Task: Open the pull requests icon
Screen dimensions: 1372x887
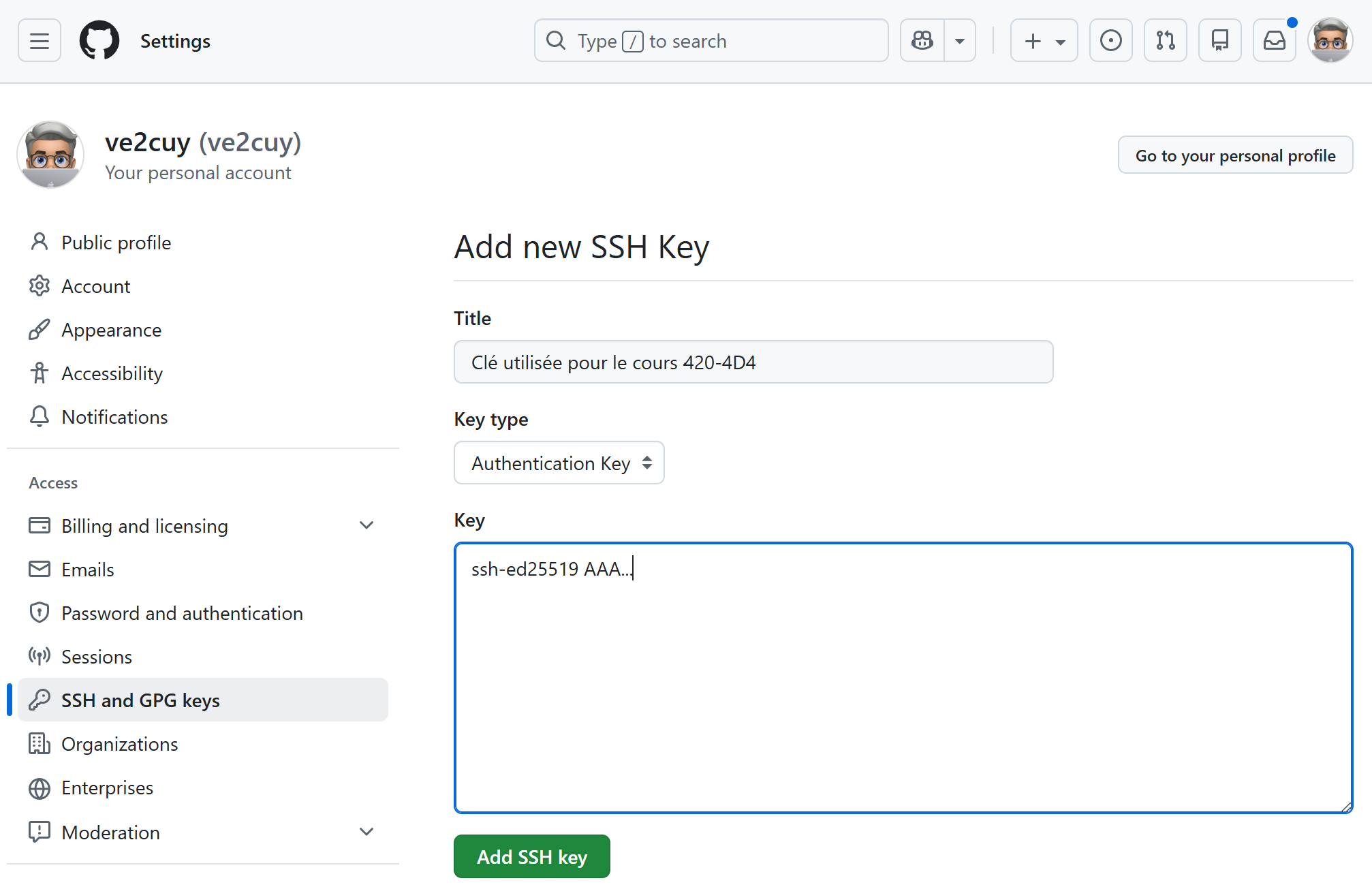Action: click(x=1165, y=40)
